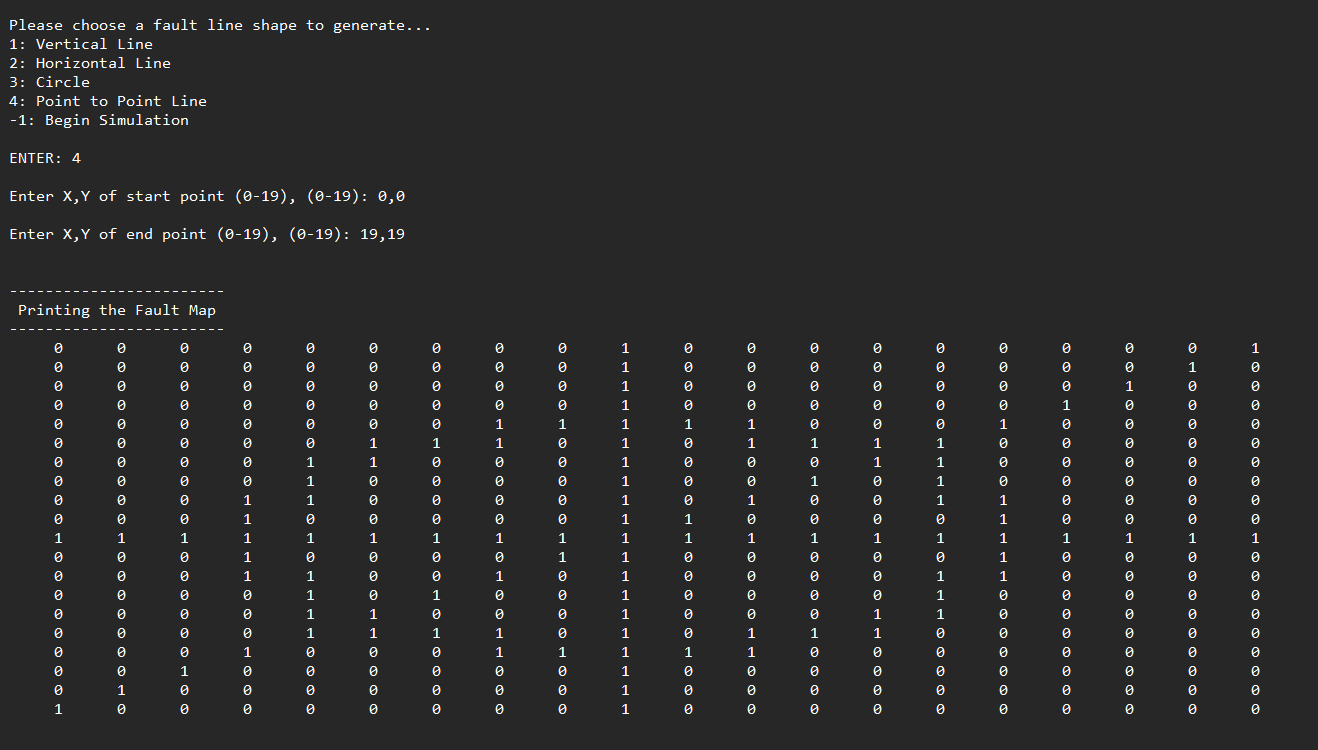
Task: Click the "ENTER:" prompt label
Action: (x=36, y=158)
